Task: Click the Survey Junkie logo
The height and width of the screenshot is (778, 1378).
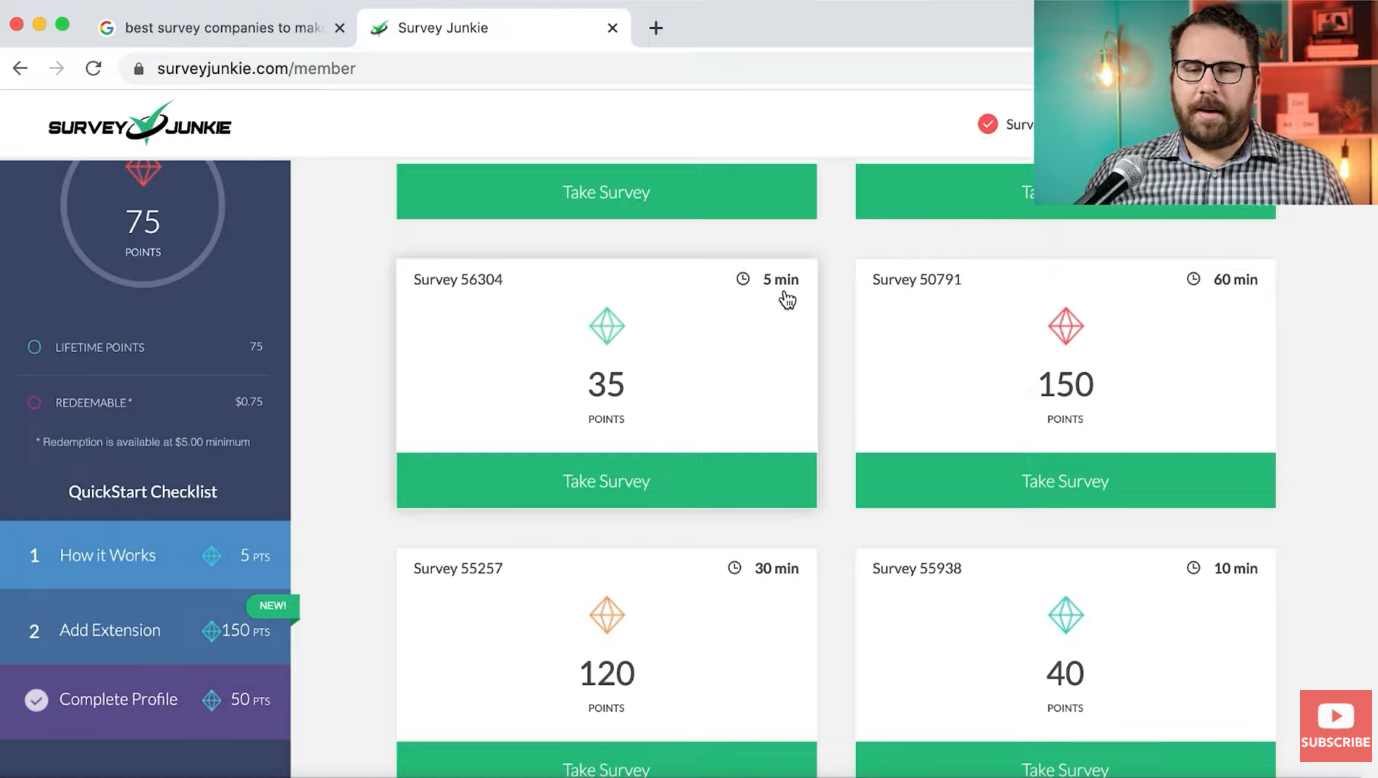Action: coord(140,124)
